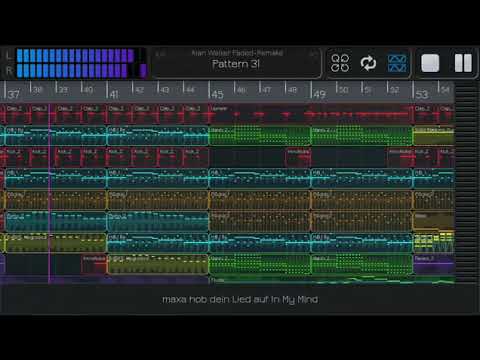The image size is (480, 360).
Task: Select second-track cyan clip starting bar 37
Action: (56, 135)
